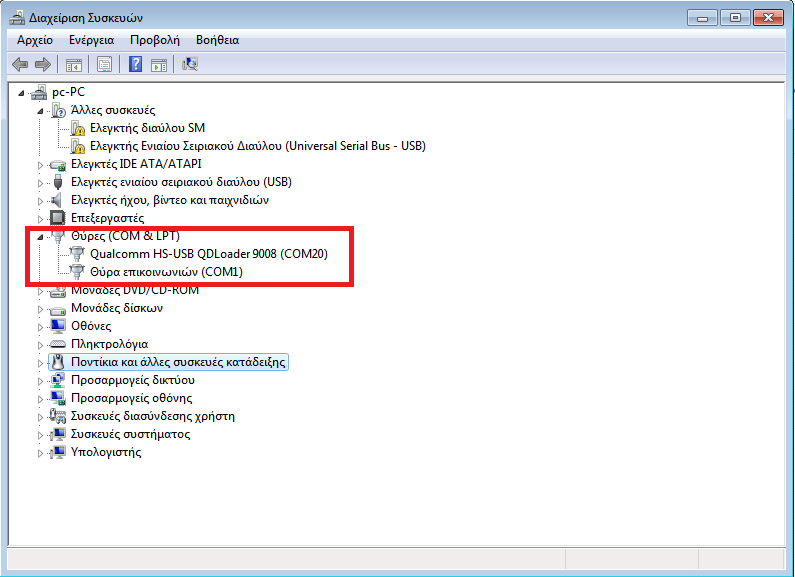Toggle the show/hide console tree toolbar icon
Viewport: 795px width, 577px height.
73,65
